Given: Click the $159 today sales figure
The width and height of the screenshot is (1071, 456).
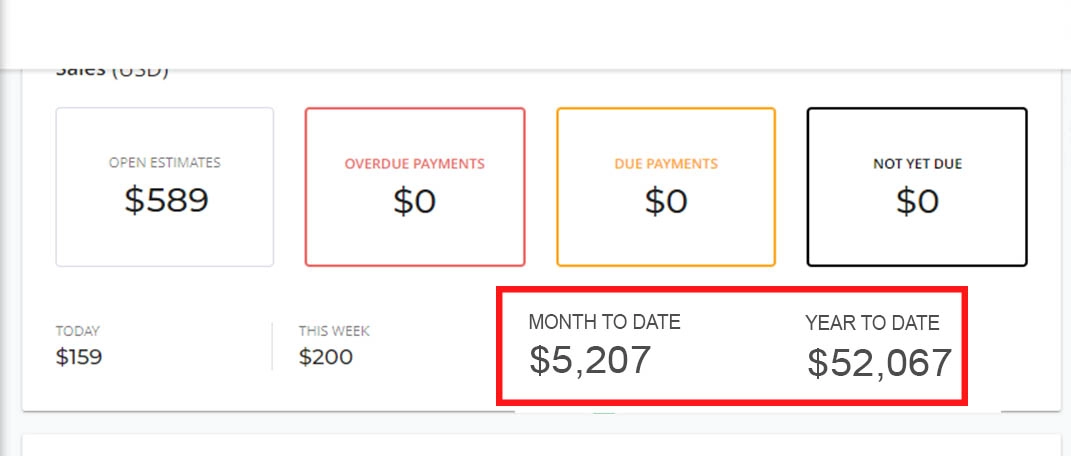Looking at the screenshot, I should pos(79,357).
